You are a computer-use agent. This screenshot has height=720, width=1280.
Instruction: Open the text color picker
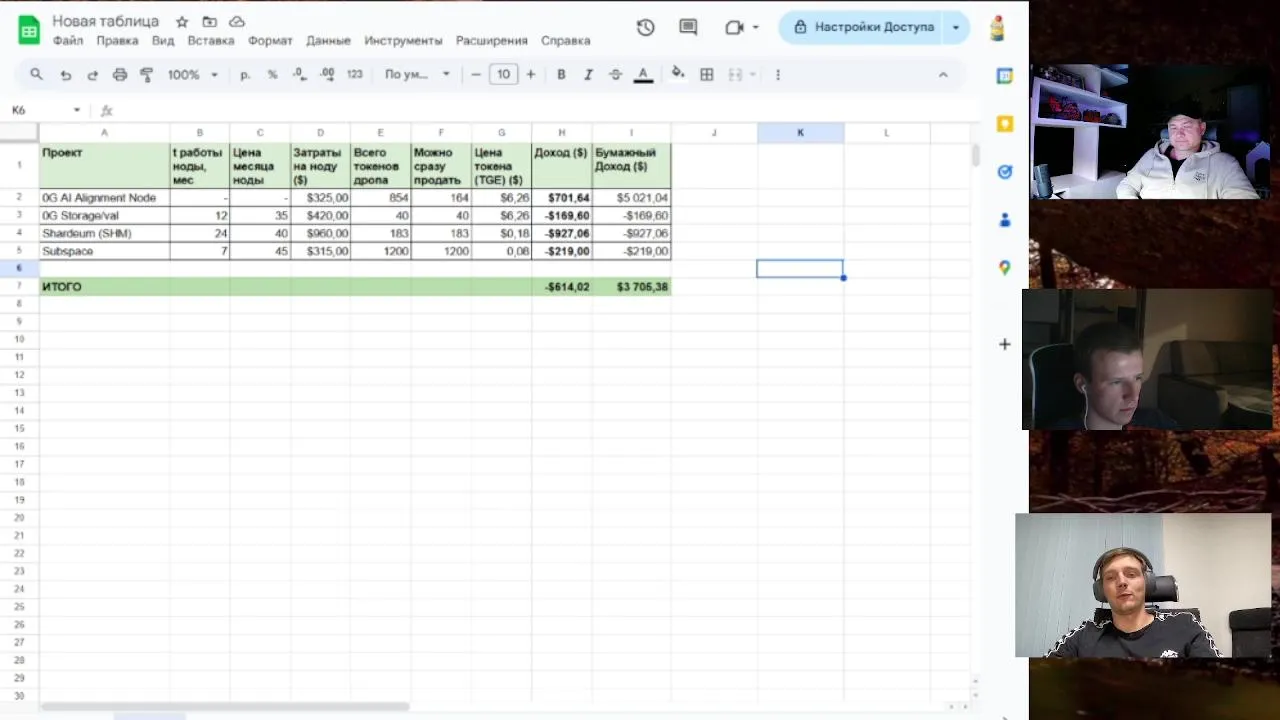tap(643, 74)
